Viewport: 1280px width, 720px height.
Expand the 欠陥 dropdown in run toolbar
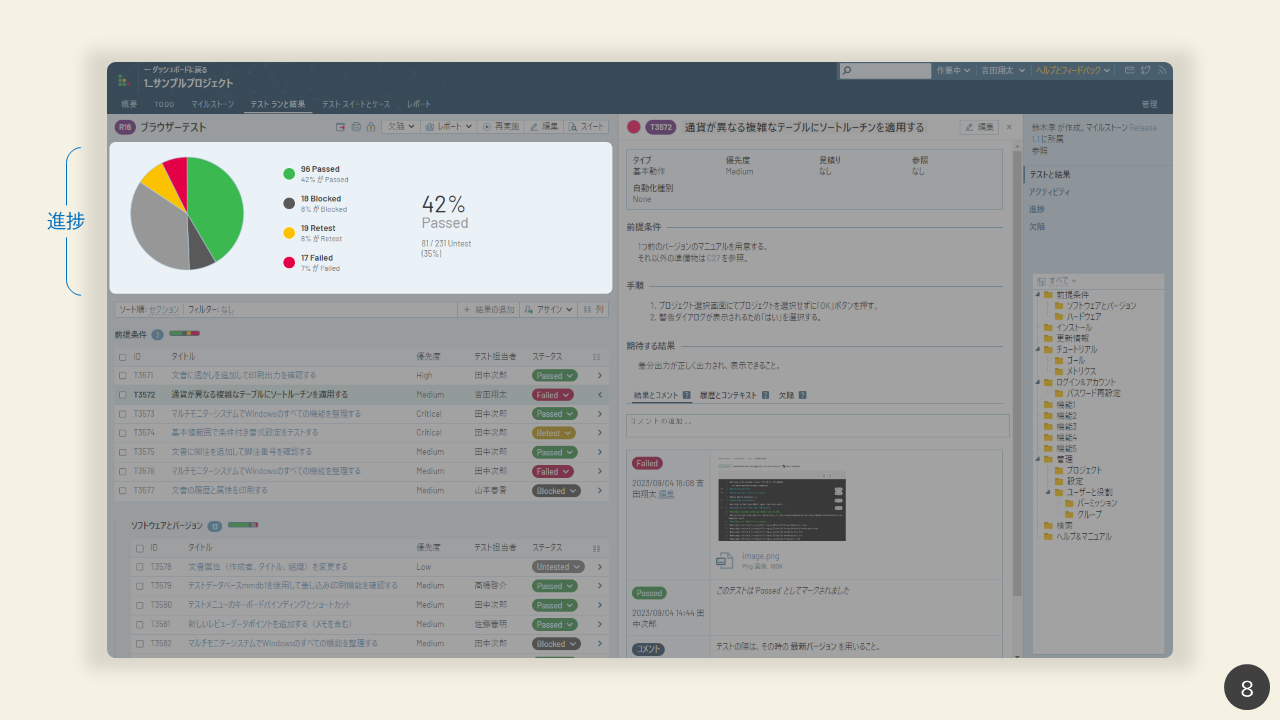tap(400, 127)
